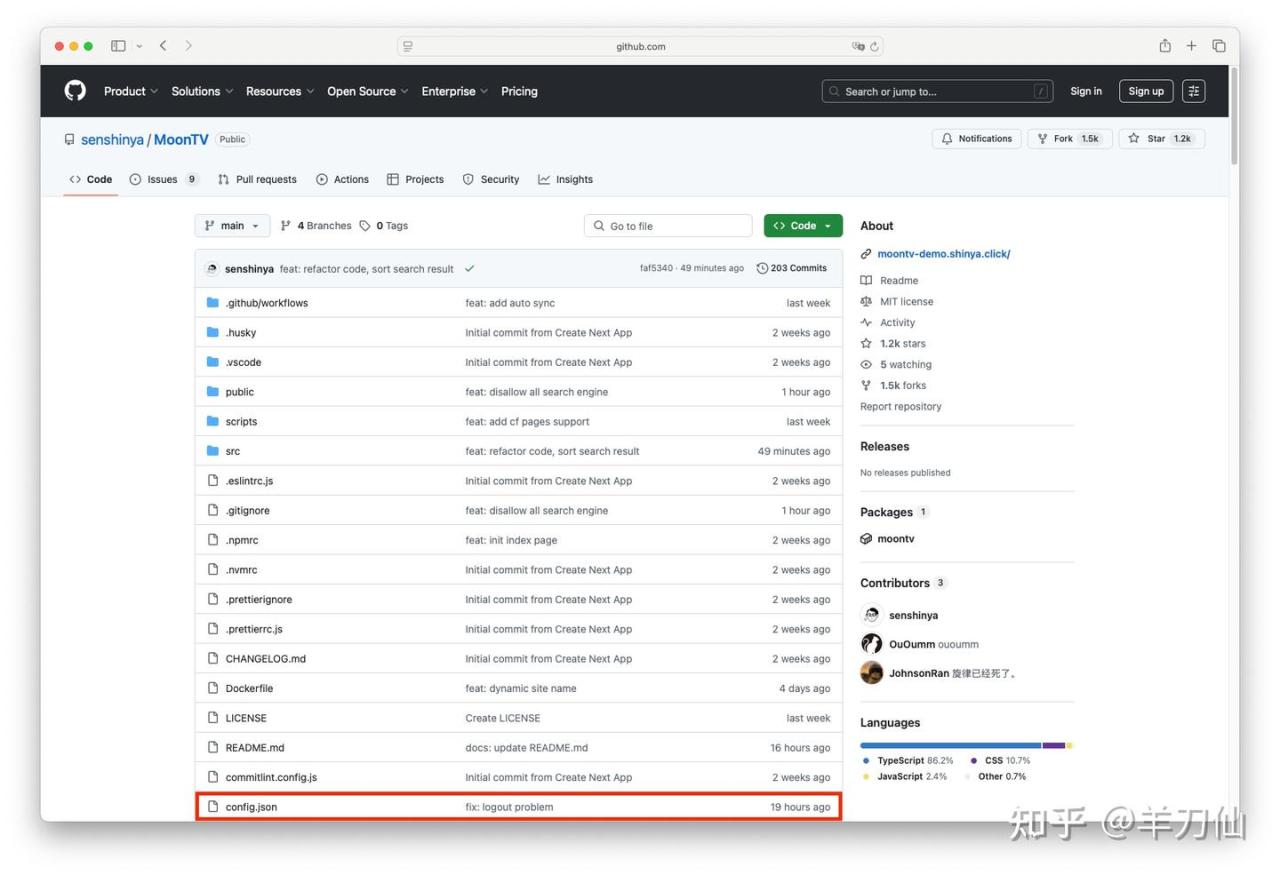Click the fork icon in Fork button
This screenshot has height=875, width=1280.
pyautogui.click(x=1042, y=139)
